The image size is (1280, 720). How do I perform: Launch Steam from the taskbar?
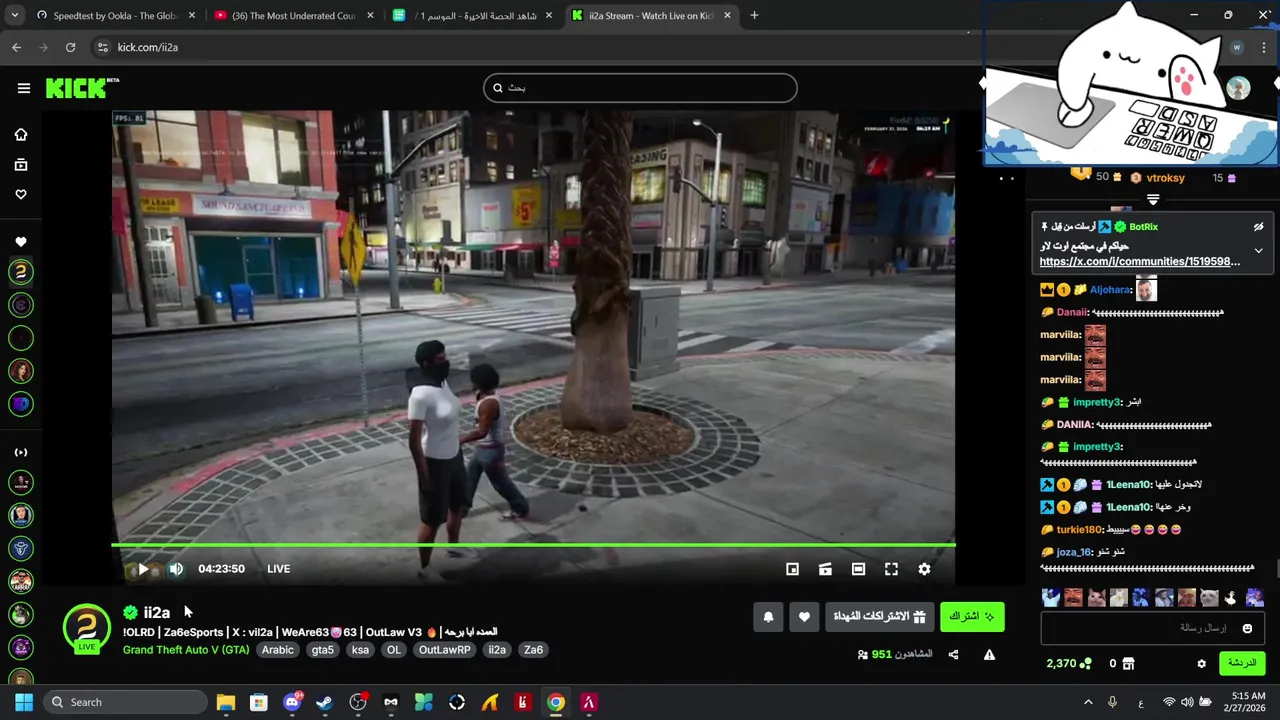point(325,702)
